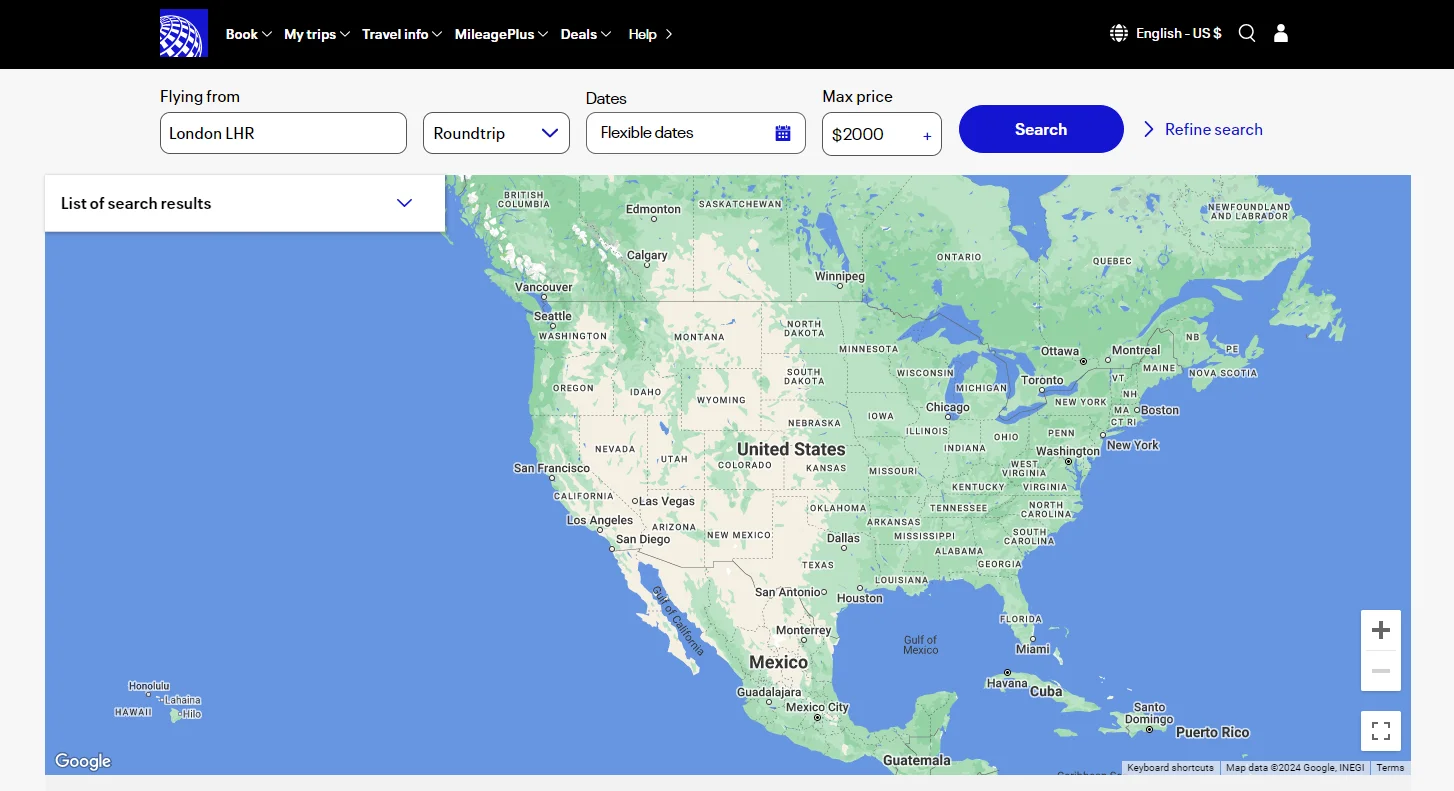Expand the Travel info menu
The height and width of the screenshot is (791, 1454).
[x=402, y=34]
